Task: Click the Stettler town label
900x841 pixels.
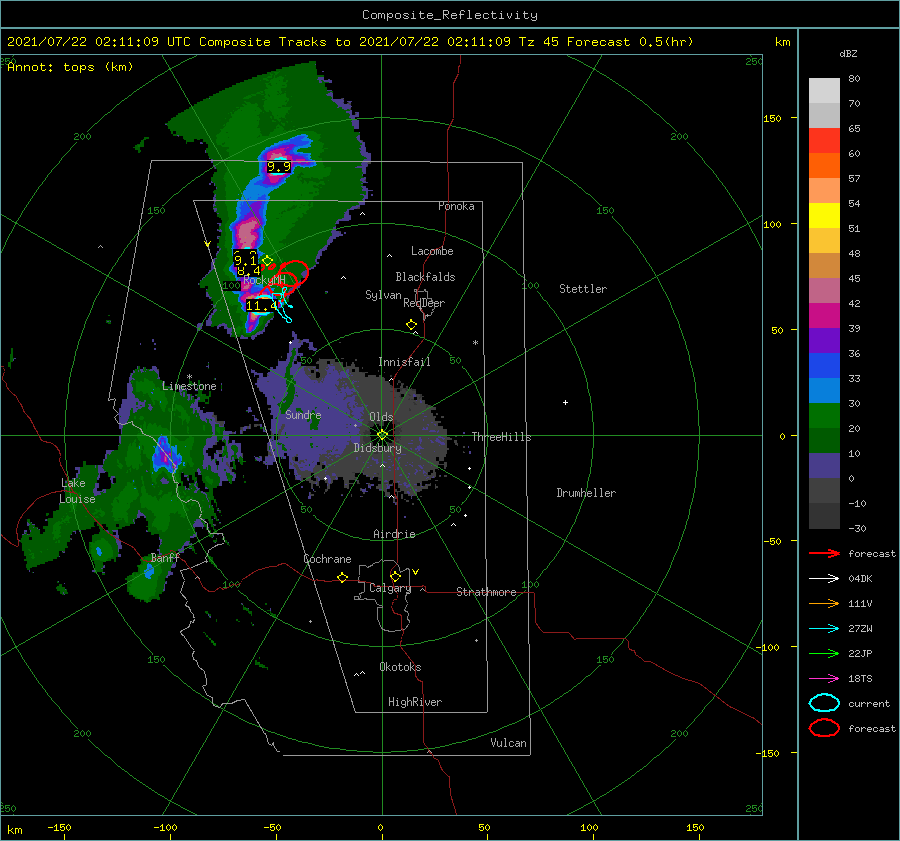Action: click(x=583, y=289)
